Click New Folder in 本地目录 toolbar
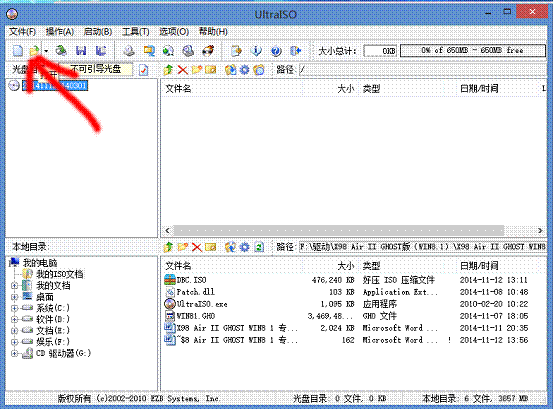 pyautogui.click(x=183, y=247)
